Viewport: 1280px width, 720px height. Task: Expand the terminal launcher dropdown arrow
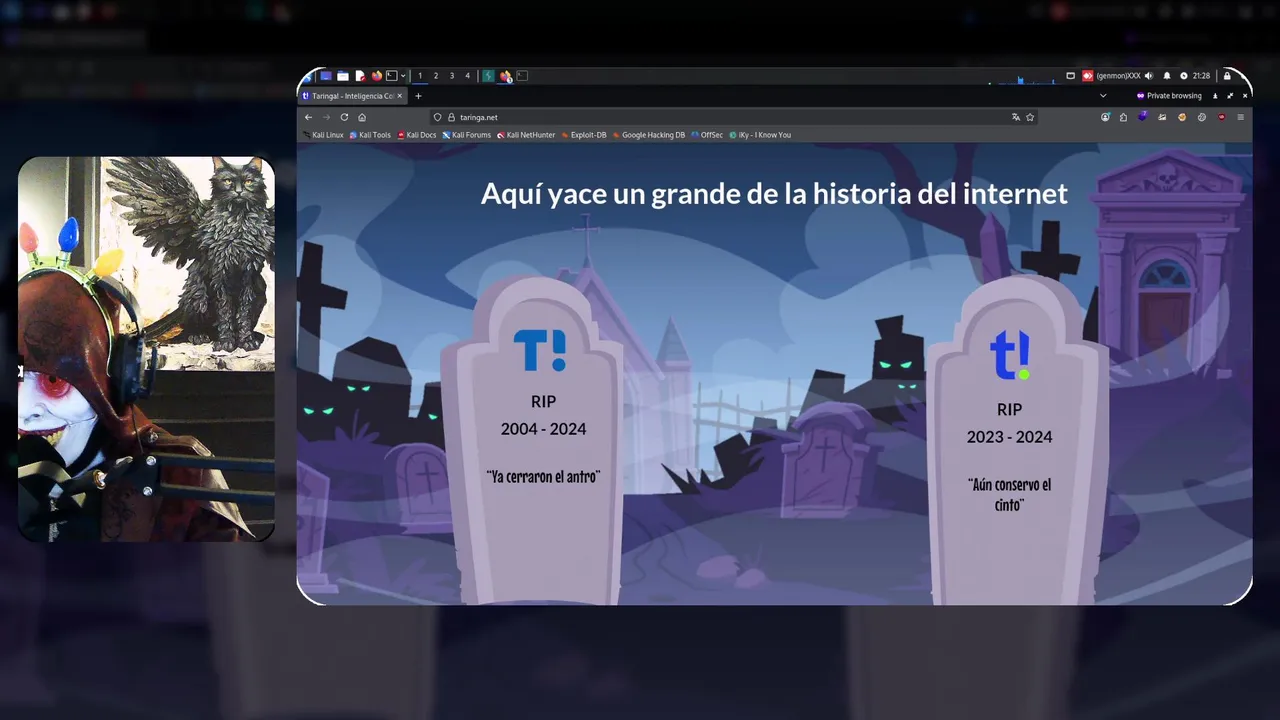[x=403, y=76]
